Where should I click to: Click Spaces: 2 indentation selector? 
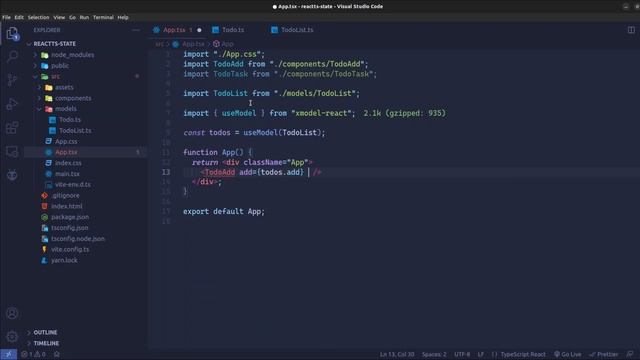tap(434, 354)
